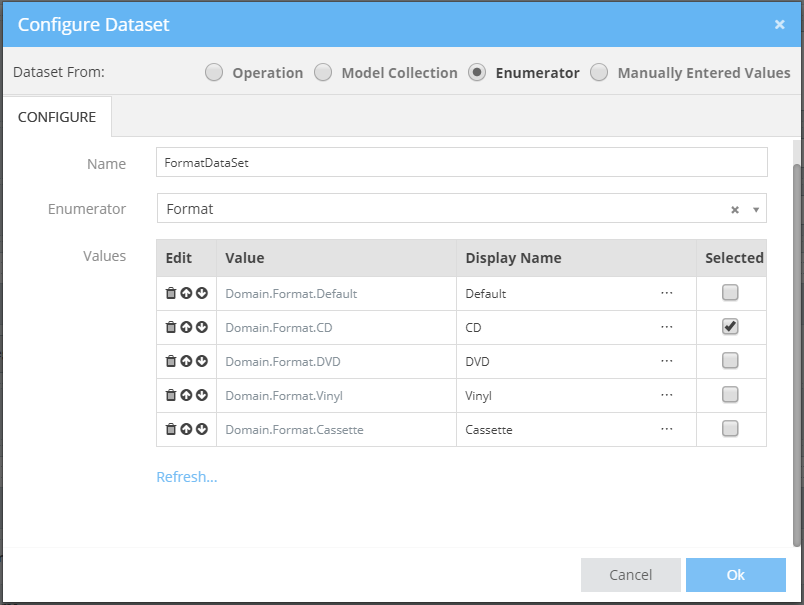Open the Enumerator dropdown list
The height and width of the screenshot is (605, 804).
click(x=757, y=208)
